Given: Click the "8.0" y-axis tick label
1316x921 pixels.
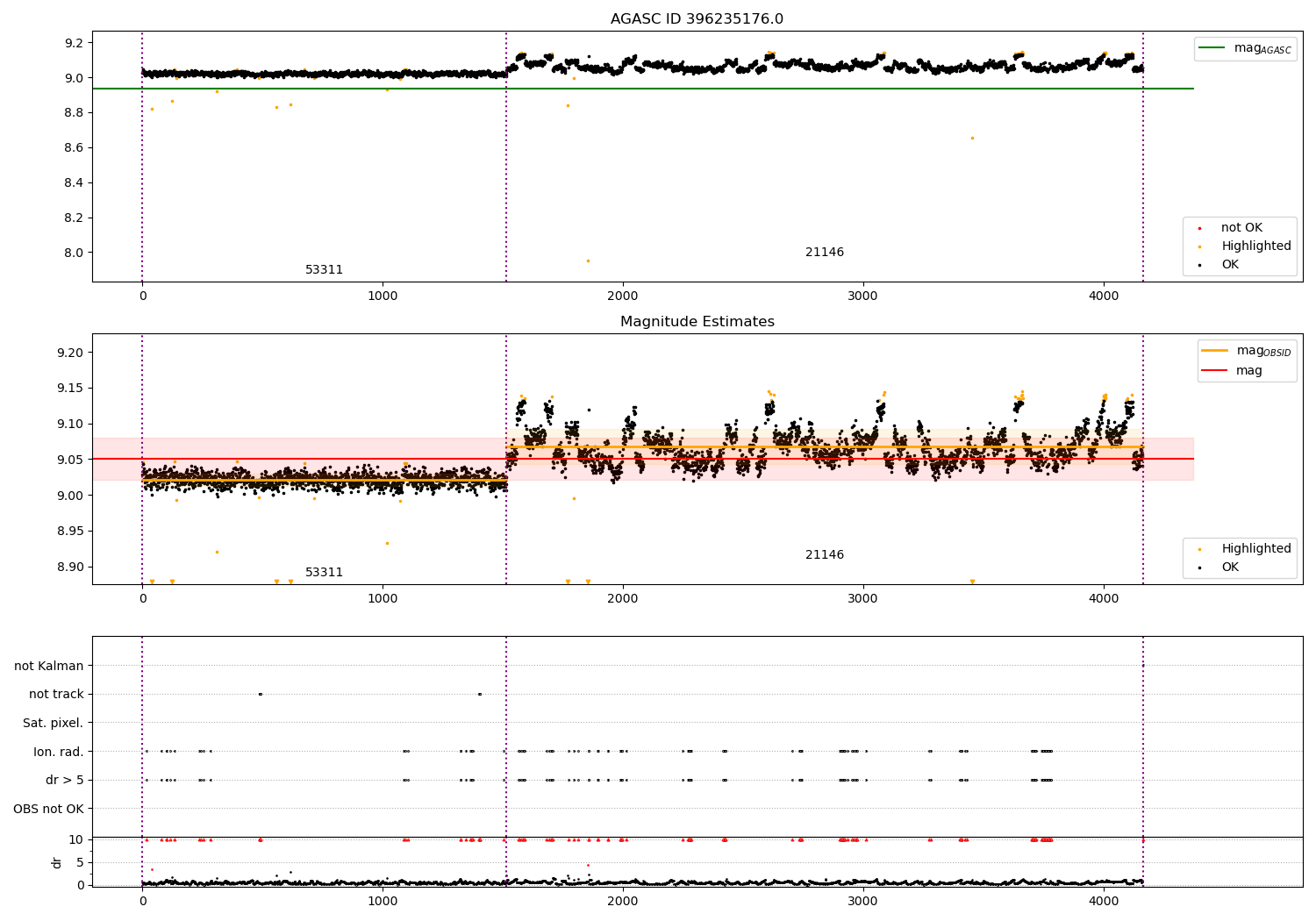Looking at the screenshot, I should 74,253.
